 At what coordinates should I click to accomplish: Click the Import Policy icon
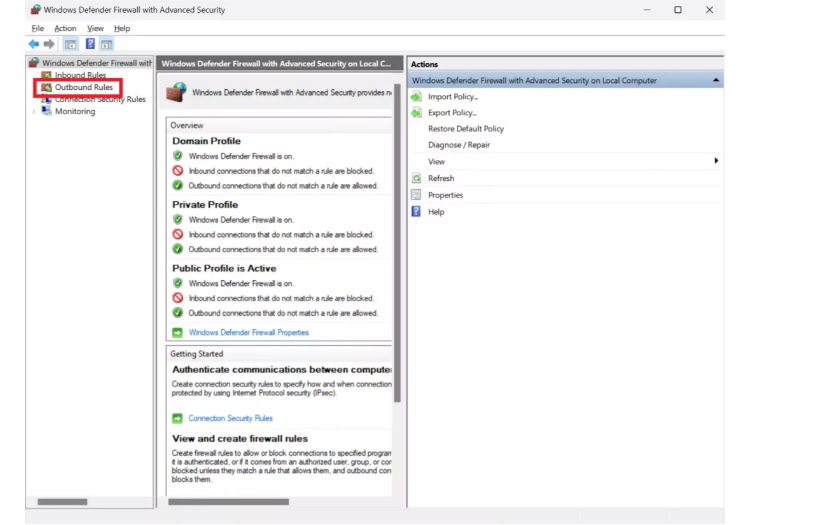tap(416, 97)
